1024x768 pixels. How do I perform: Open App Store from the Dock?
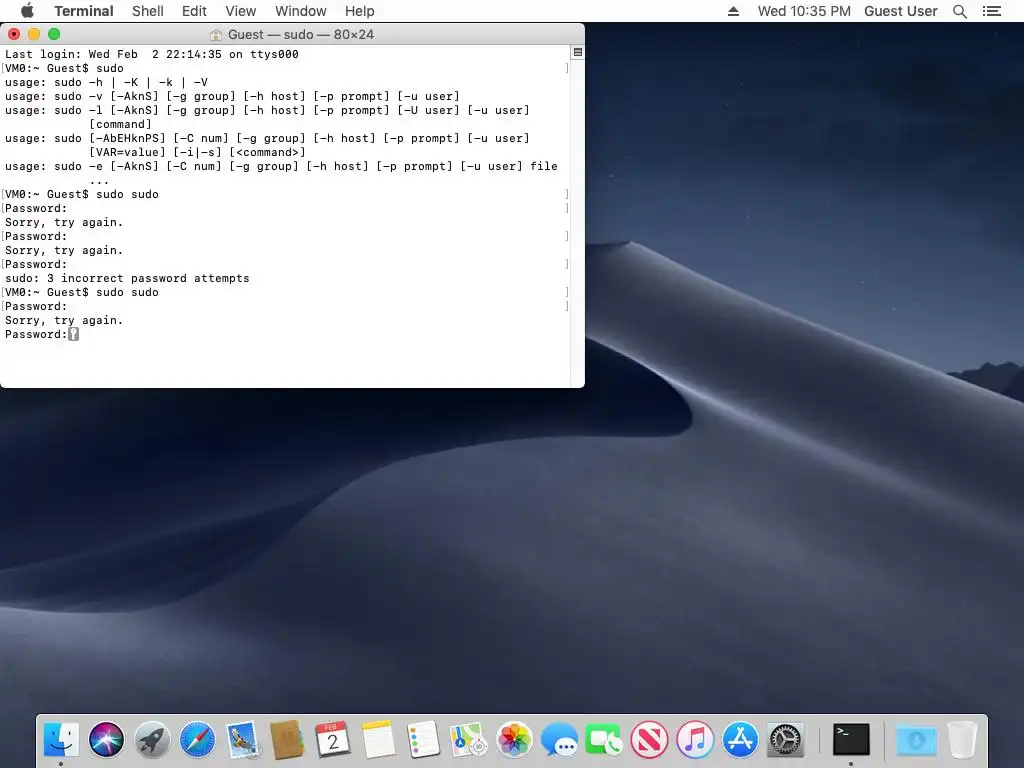point(740,739)
